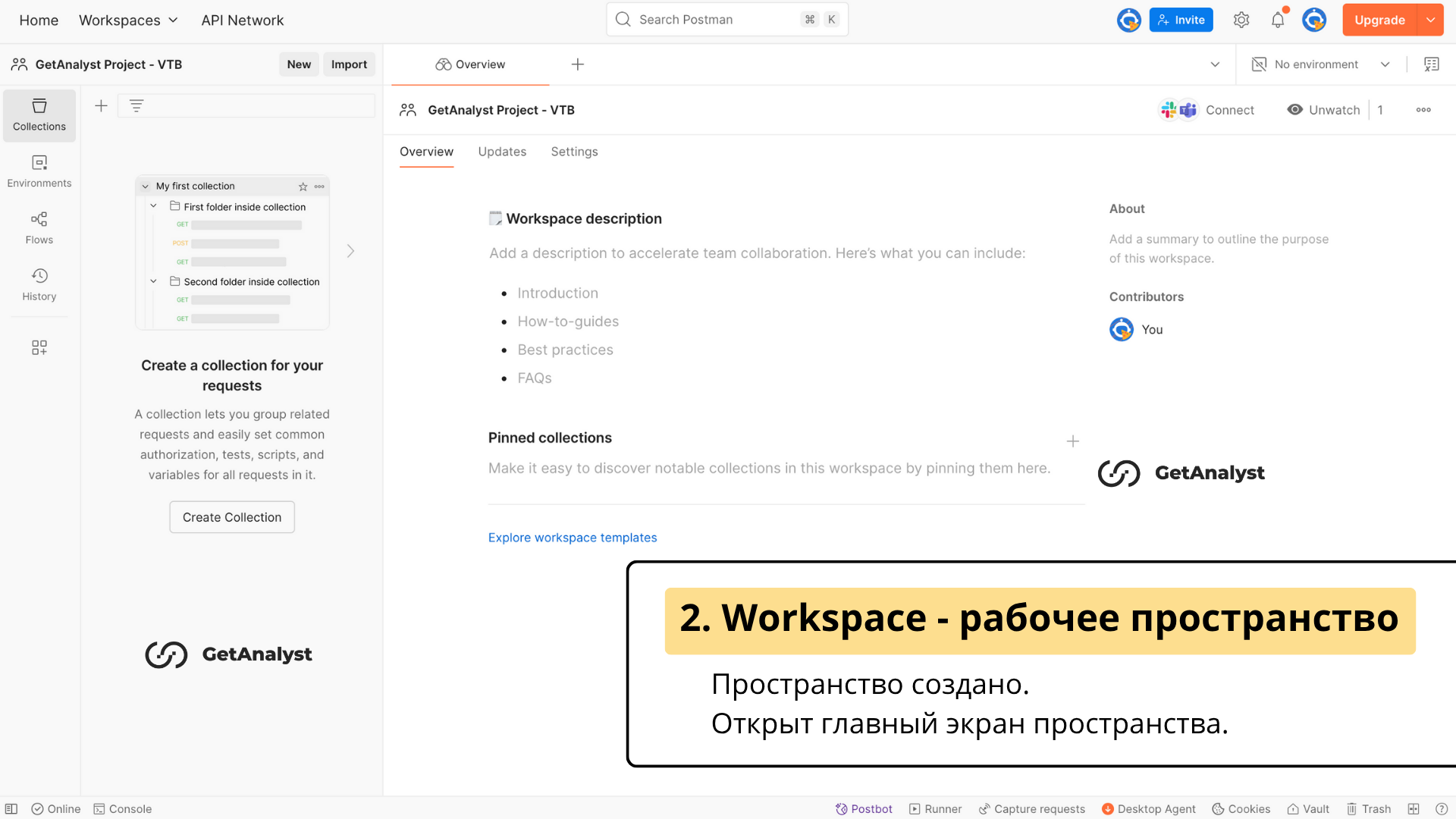Click the two-pane layout icon in status bar

click(1414, 809)
